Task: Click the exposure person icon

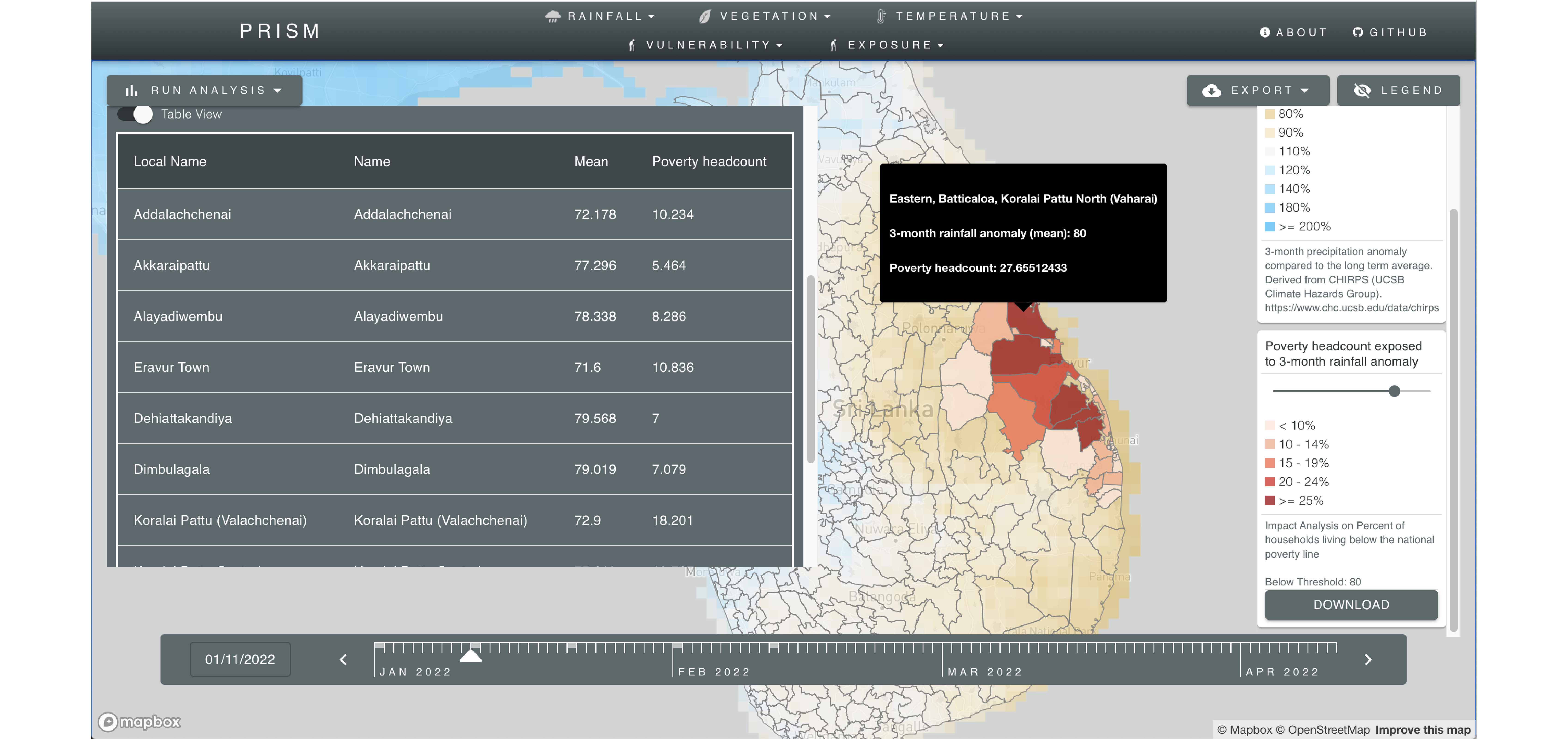Action: [x=834, y=45]
